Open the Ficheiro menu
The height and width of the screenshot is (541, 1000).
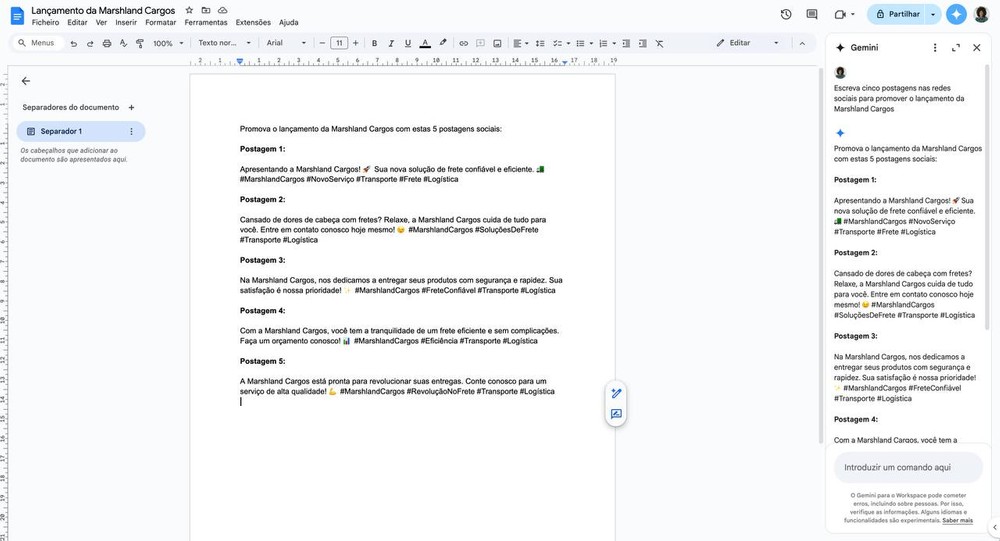pyautogui.click(x=45, y=22)
